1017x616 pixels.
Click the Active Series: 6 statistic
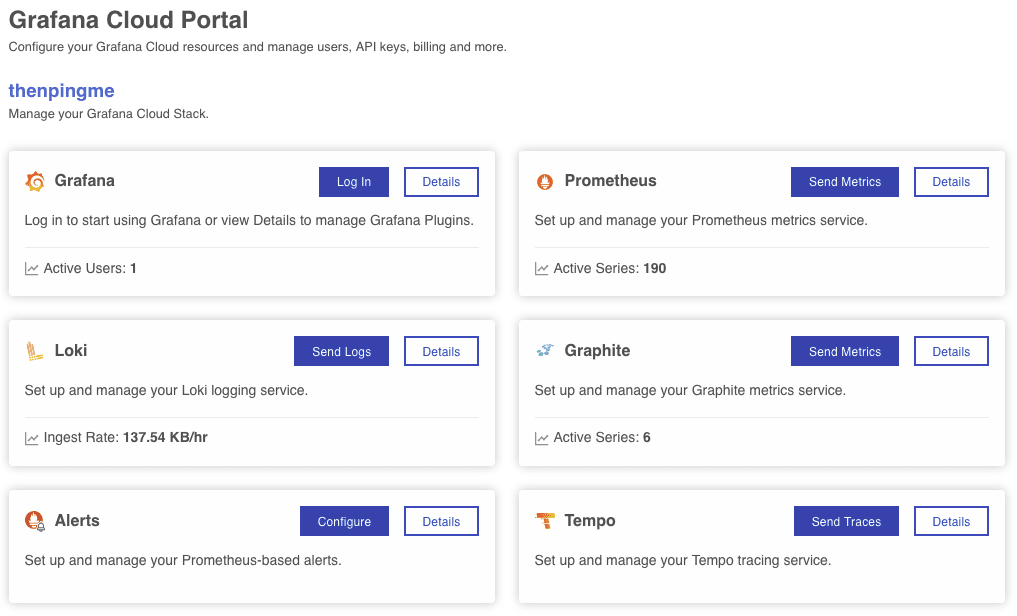click(602, 438)
